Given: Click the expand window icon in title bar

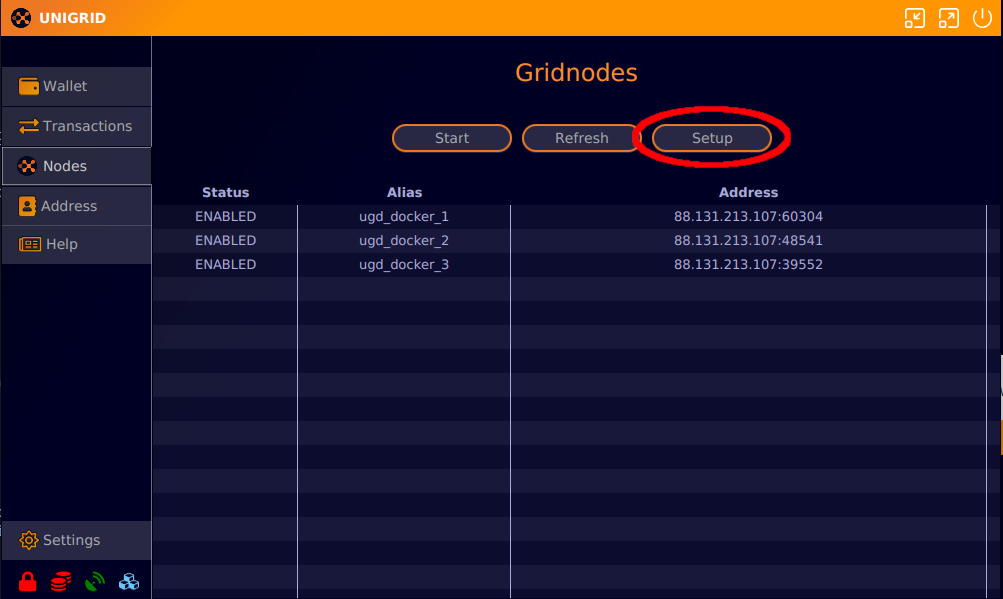Looking at the screenshot, I should pos(949,18).
